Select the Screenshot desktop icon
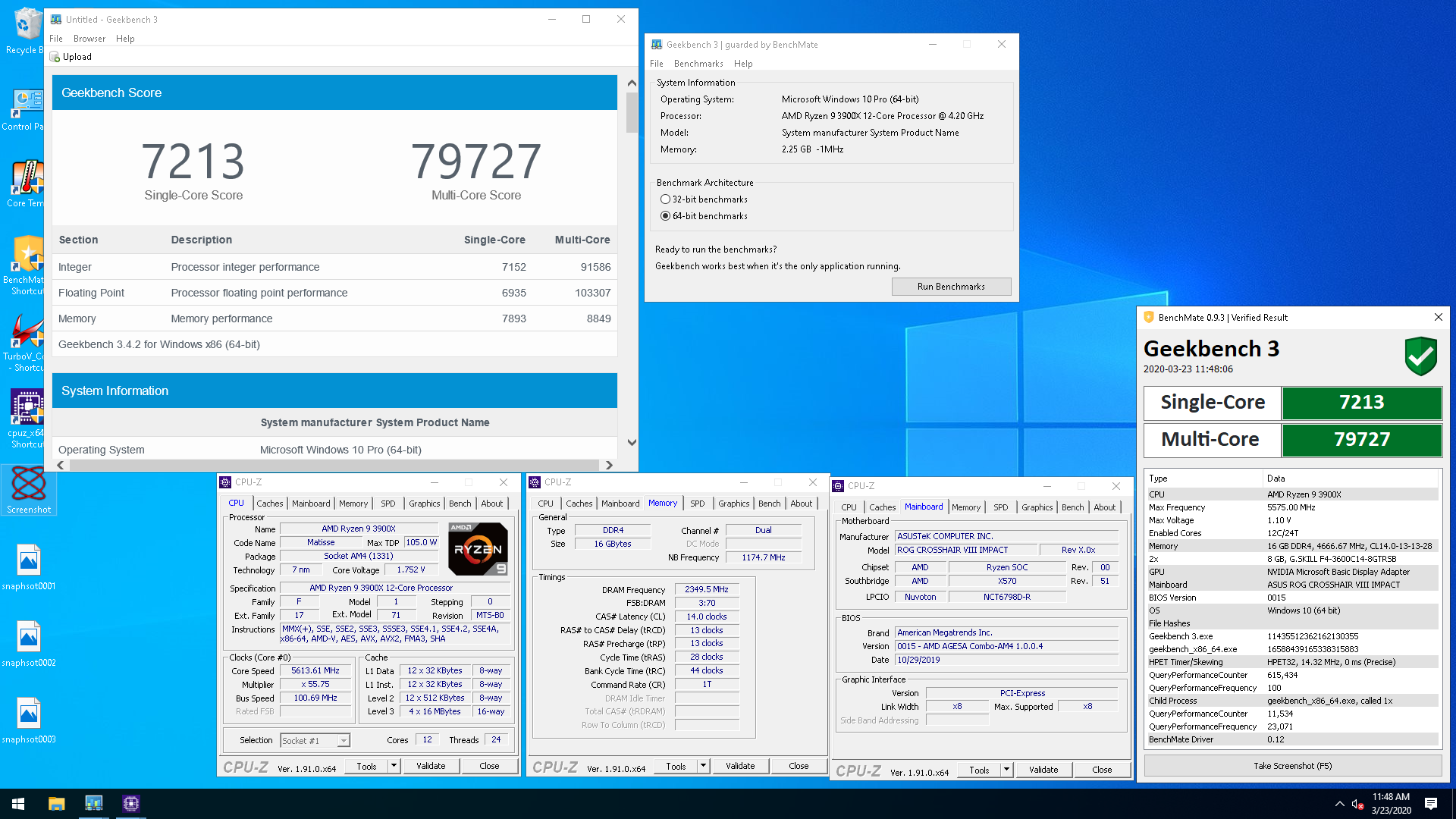Image resolution: width=1456 pixels, height=819 pixels. [28, 491]
